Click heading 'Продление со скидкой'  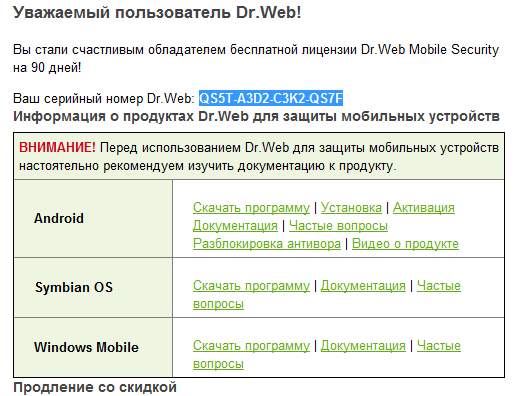click(95, 388)
